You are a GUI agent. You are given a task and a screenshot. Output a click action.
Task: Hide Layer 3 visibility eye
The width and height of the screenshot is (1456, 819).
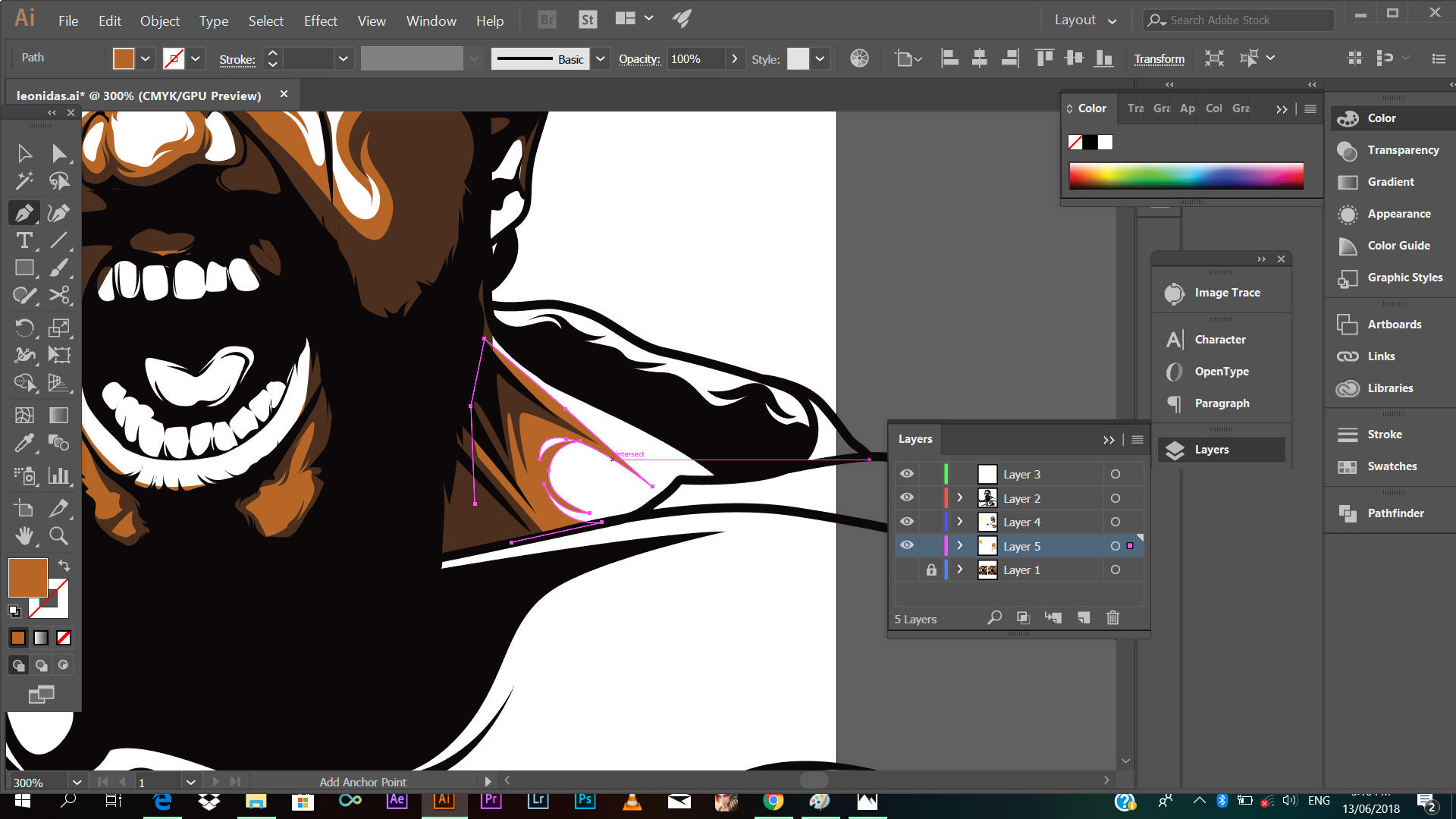(x=907, y=474)
